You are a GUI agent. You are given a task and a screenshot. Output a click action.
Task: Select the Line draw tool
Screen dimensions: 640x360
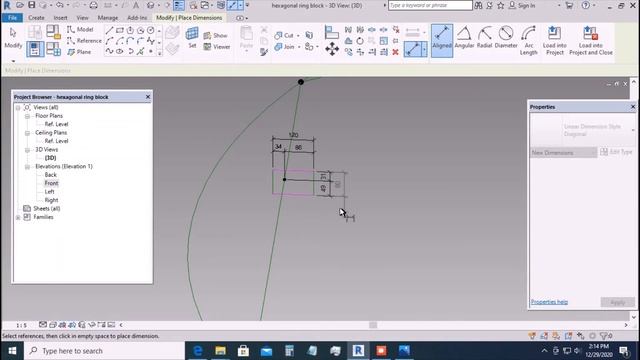click(109, 31)
